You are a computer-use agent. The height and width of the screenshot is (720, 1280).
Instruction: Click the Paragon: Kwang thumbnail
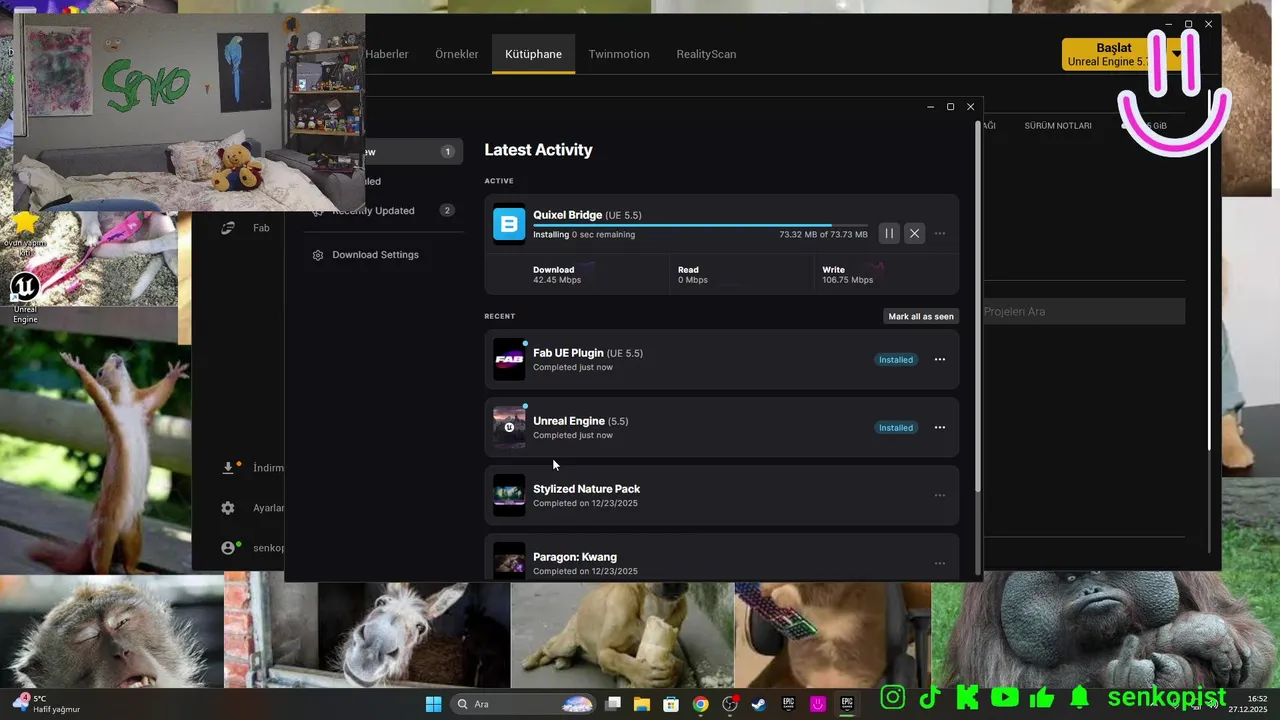509,561
